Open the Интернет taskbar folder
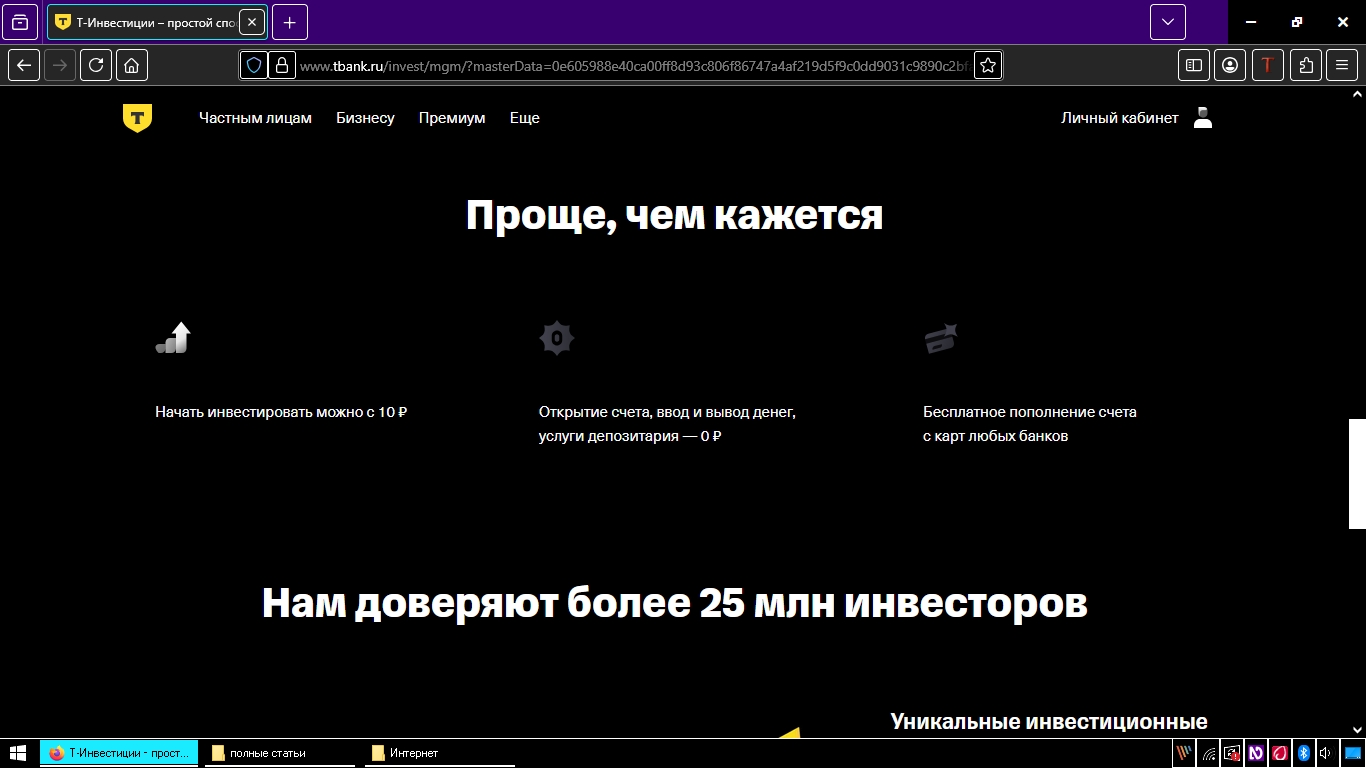Image resolution: width=1366 pixels, height=768 pixels. 440,753
